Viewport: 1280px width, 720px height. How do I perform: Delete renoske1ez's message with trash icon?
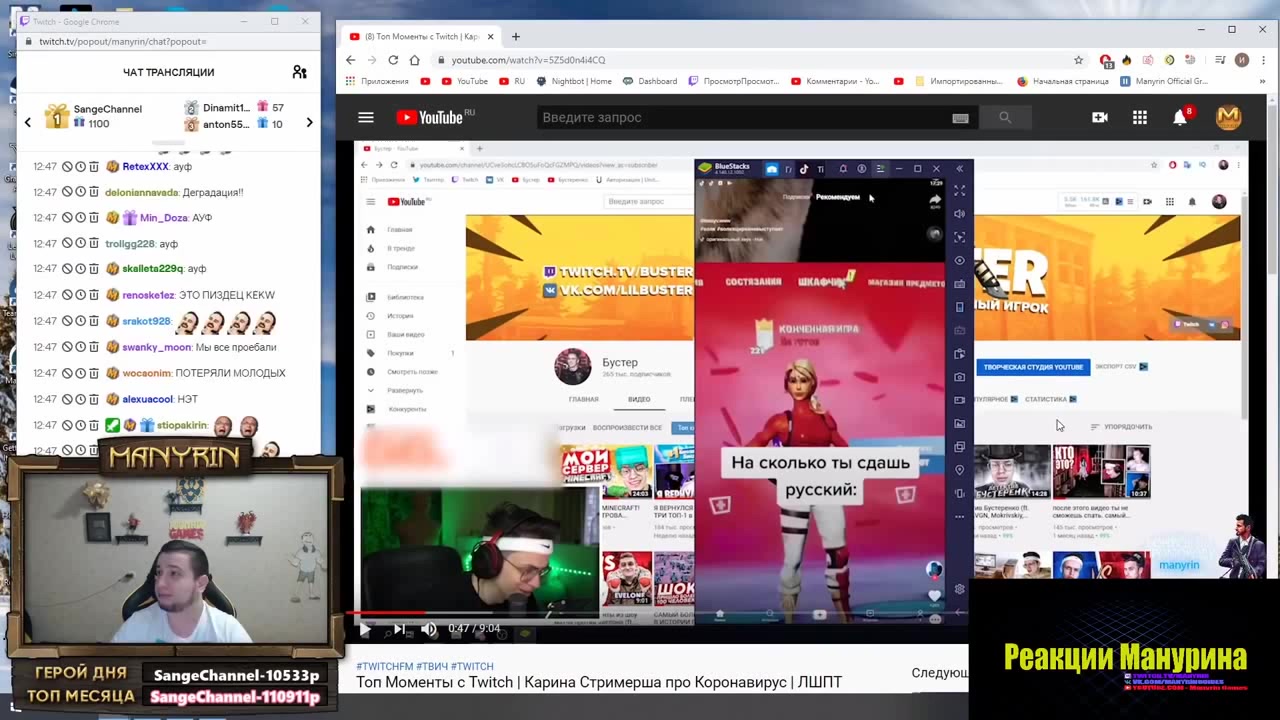click(x=94, y=295)
